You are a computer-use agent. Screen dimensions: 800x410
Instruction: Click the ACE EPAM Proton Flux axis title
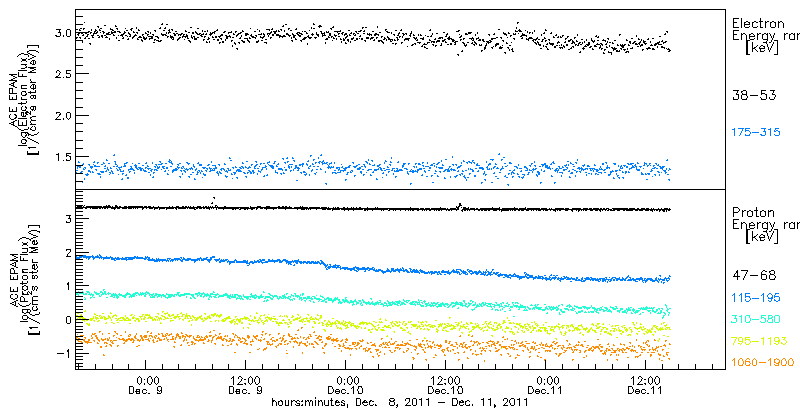(x=24, y=279)
